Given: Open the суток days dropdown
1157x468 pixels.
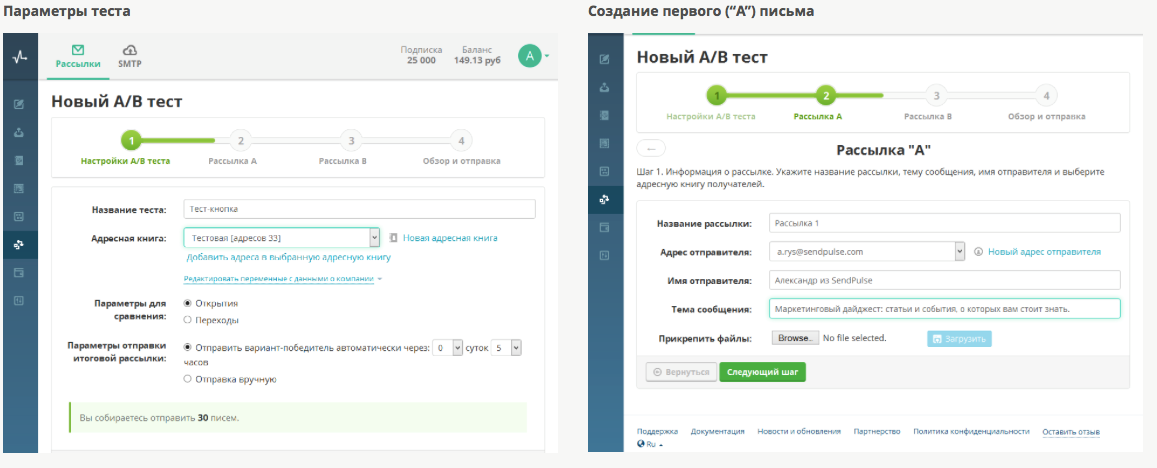Looking at the screenshot, I should (x=448, y=348).
